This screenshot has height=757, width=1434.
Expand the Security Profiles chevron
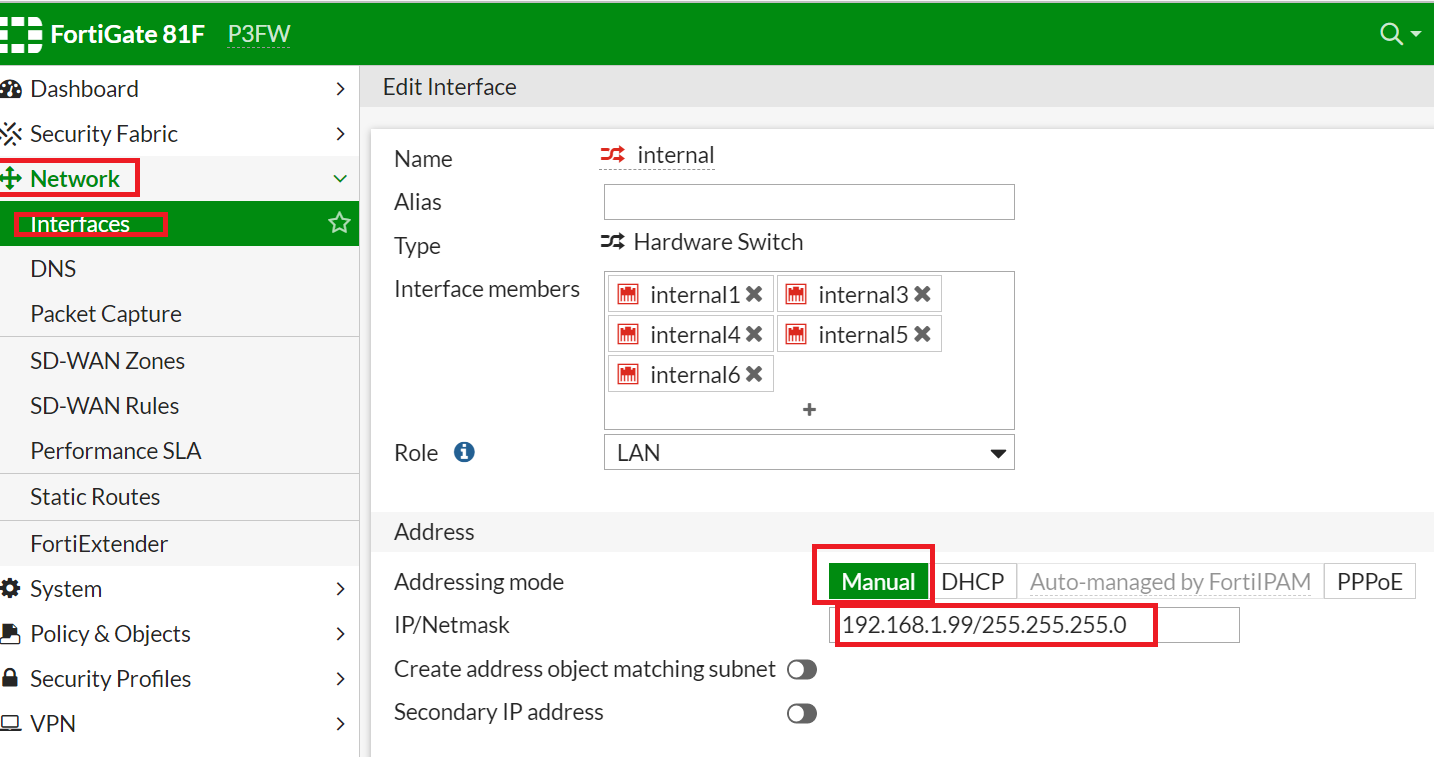coord(340,679)
